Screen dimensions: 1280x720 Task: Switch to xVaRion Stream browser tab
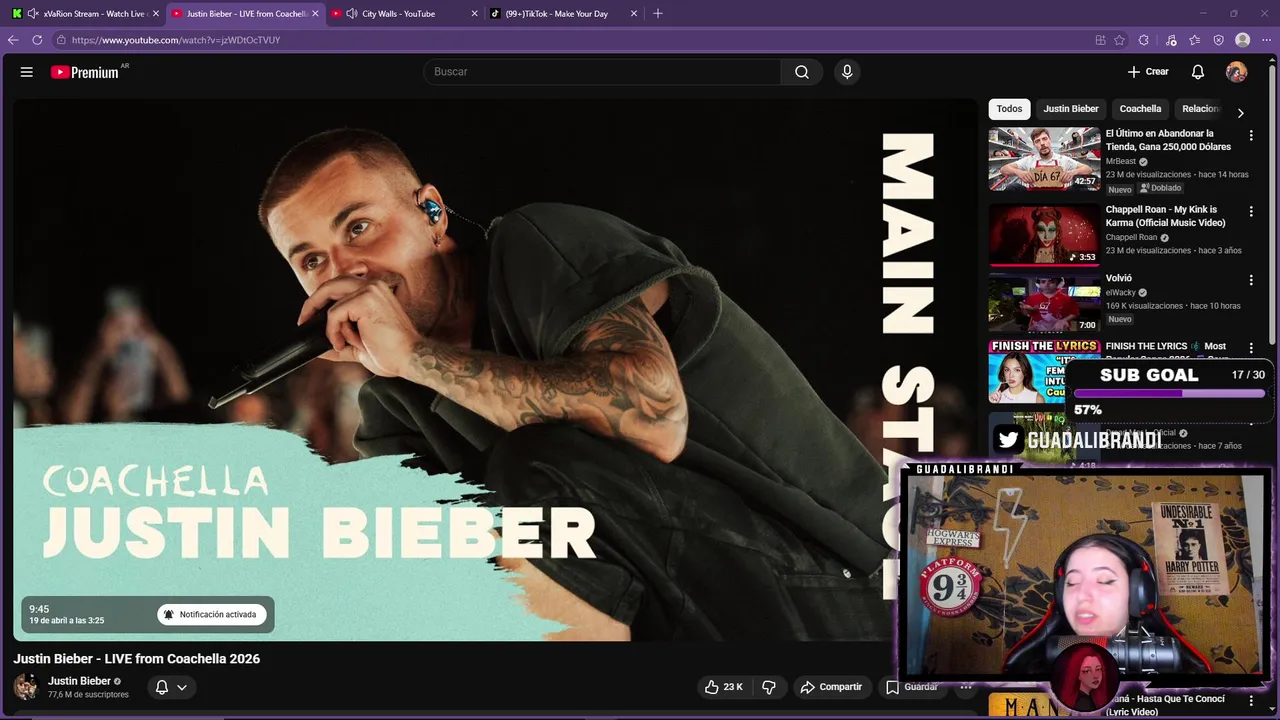click(x=85, y=14)
